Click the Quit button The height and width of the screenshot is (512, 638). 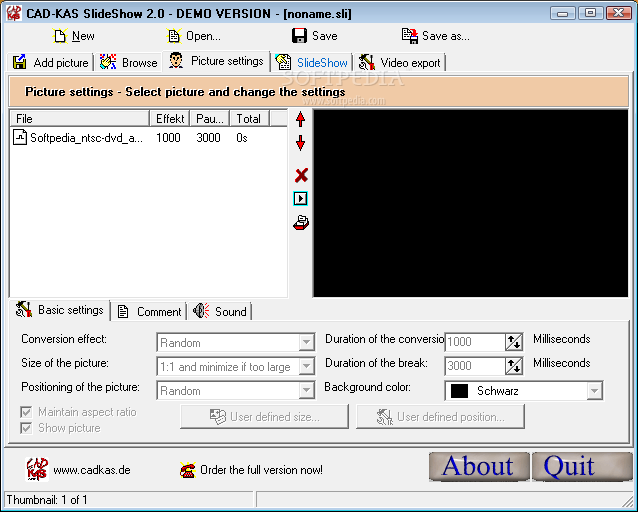[x=582, y=466]
